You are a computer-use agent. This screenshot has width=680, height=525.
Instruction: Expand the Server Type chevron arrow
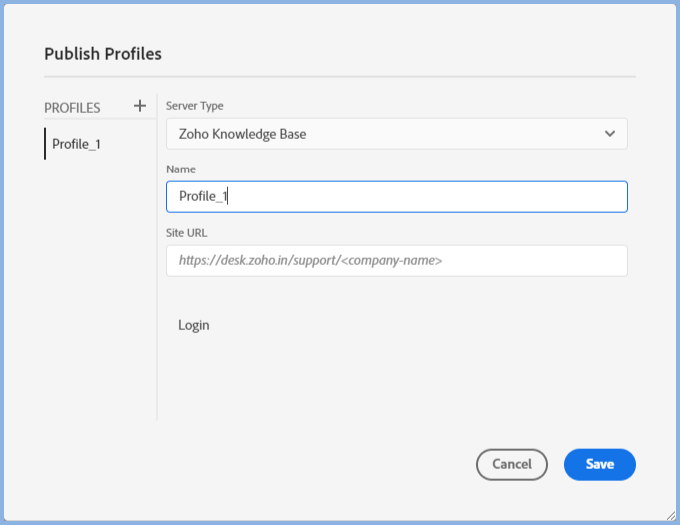click(x=610, y=134)
